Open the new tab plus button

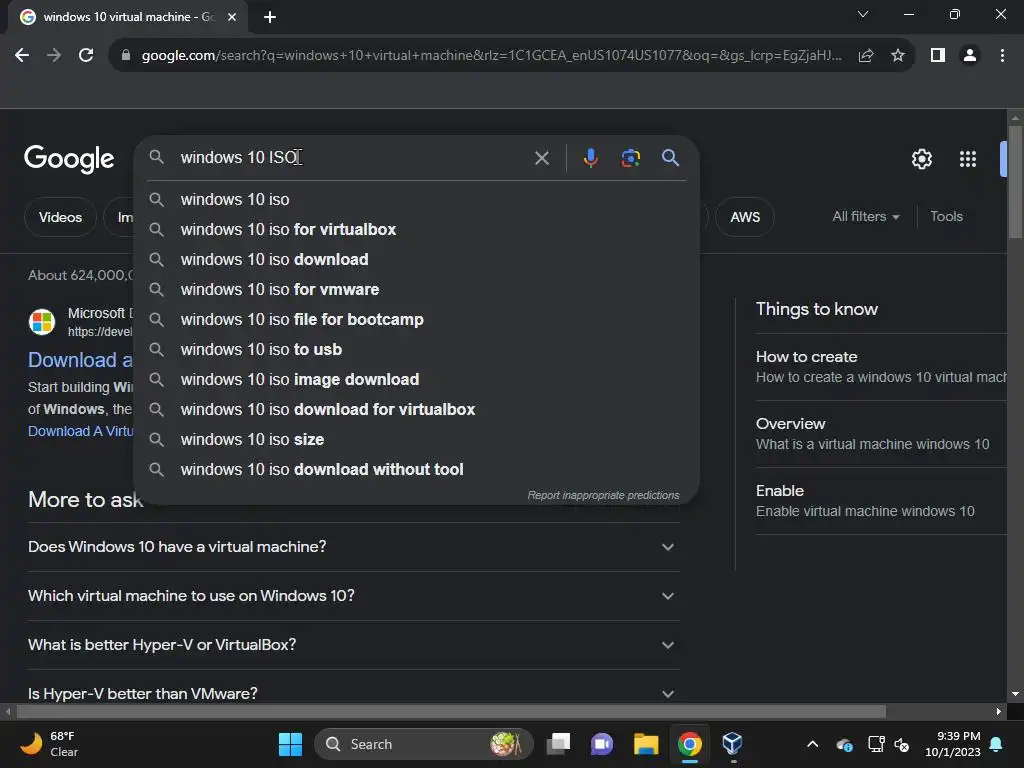[270, 17]
